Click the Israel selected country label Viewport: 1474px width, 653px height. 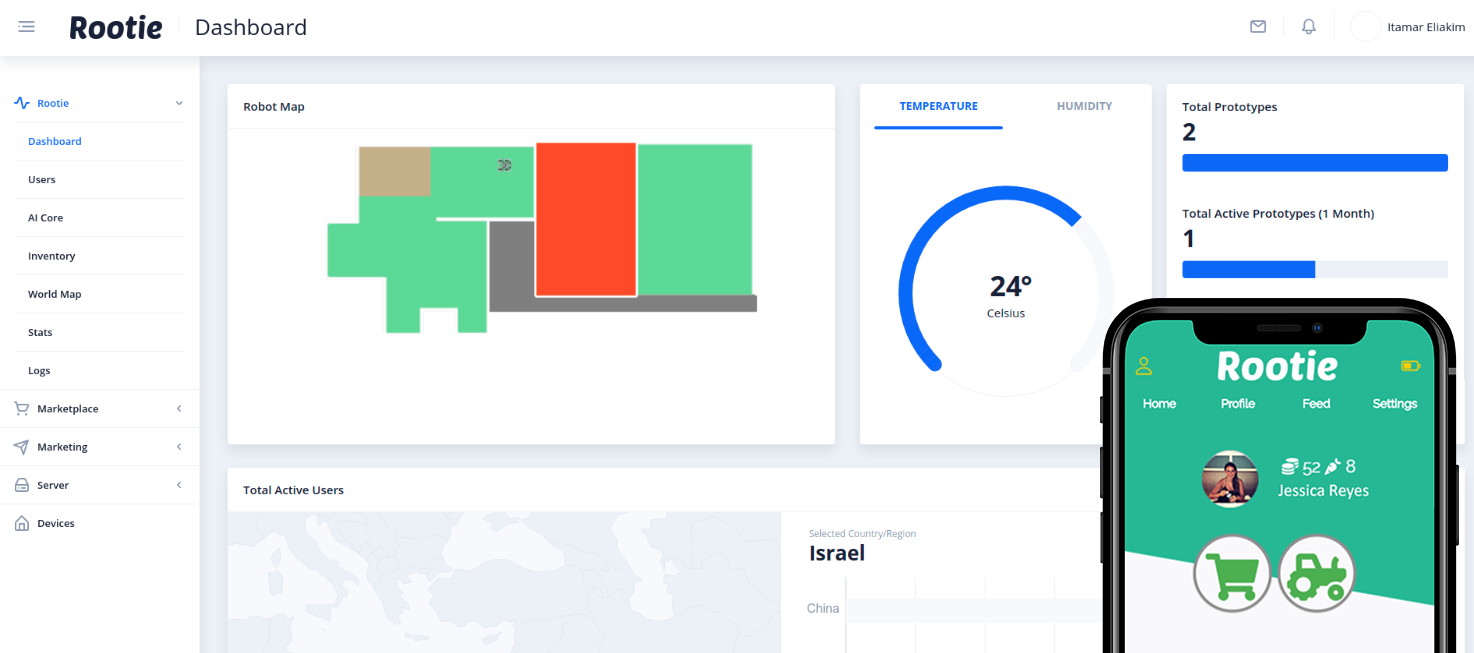[837, 553]
